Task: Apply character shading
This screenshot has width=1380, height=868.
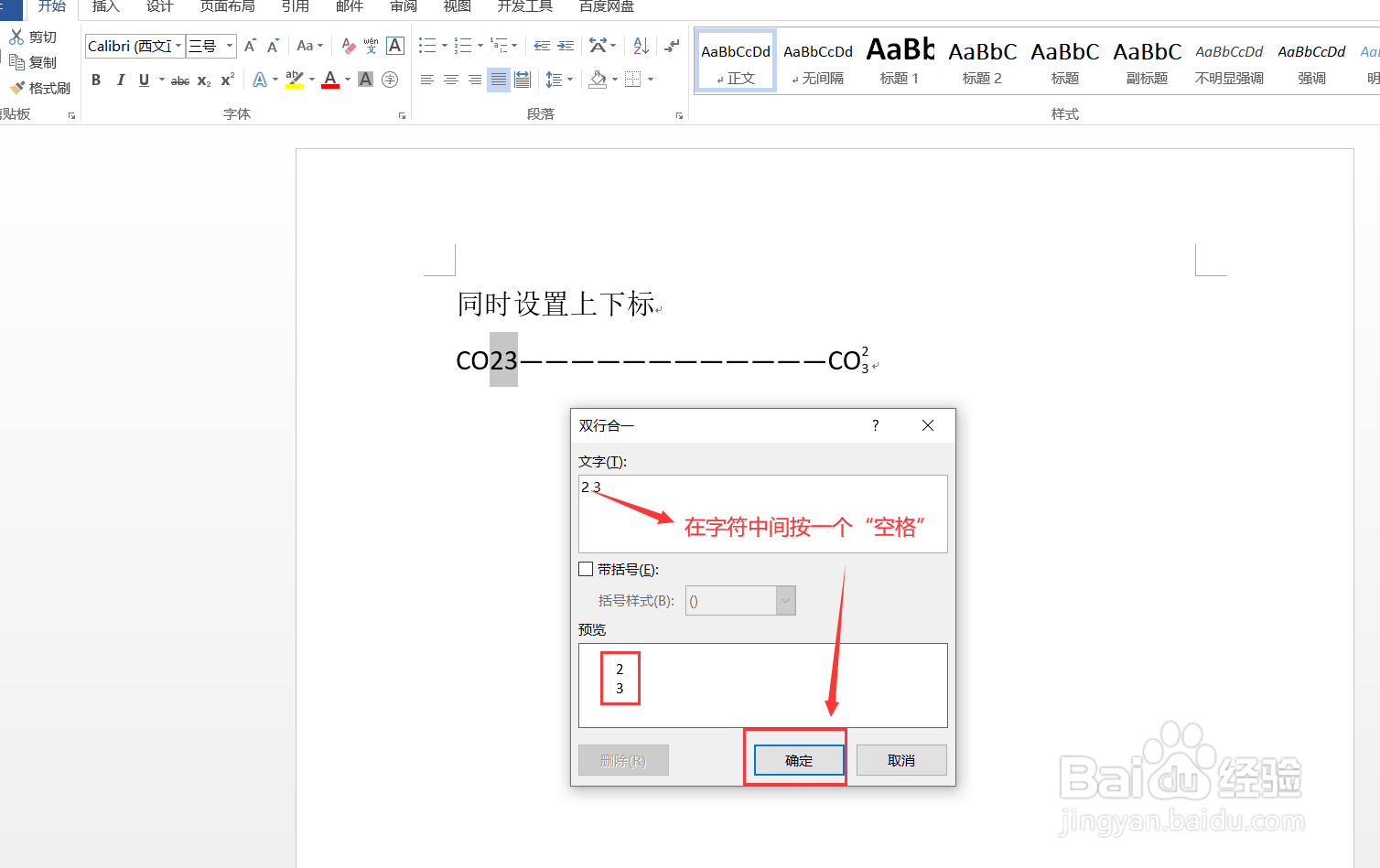Action: [365, 80]
